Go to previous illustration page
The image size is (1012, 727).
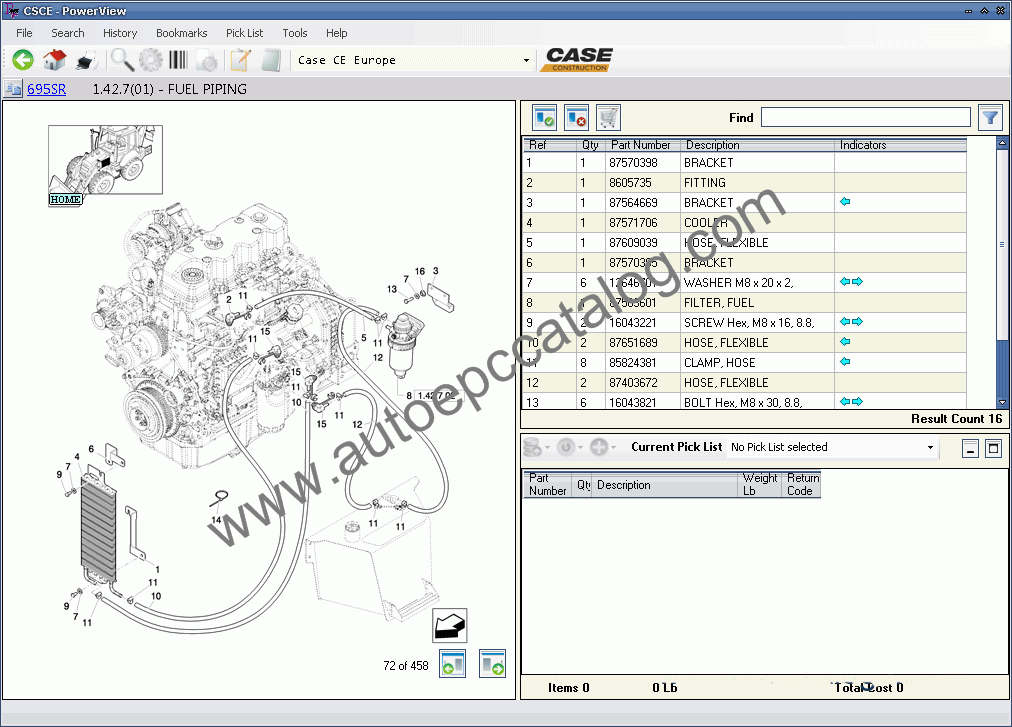point(453,663)
